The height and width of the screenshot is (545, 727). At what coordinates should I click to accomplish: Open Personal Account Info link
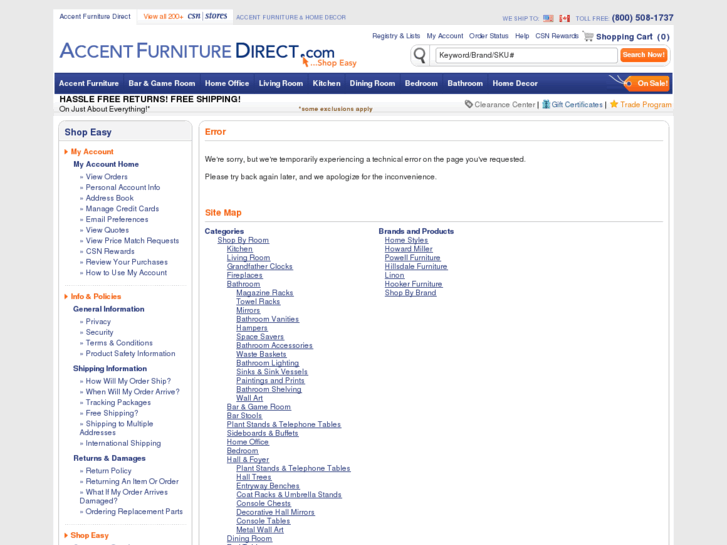[x=123, y=187]
